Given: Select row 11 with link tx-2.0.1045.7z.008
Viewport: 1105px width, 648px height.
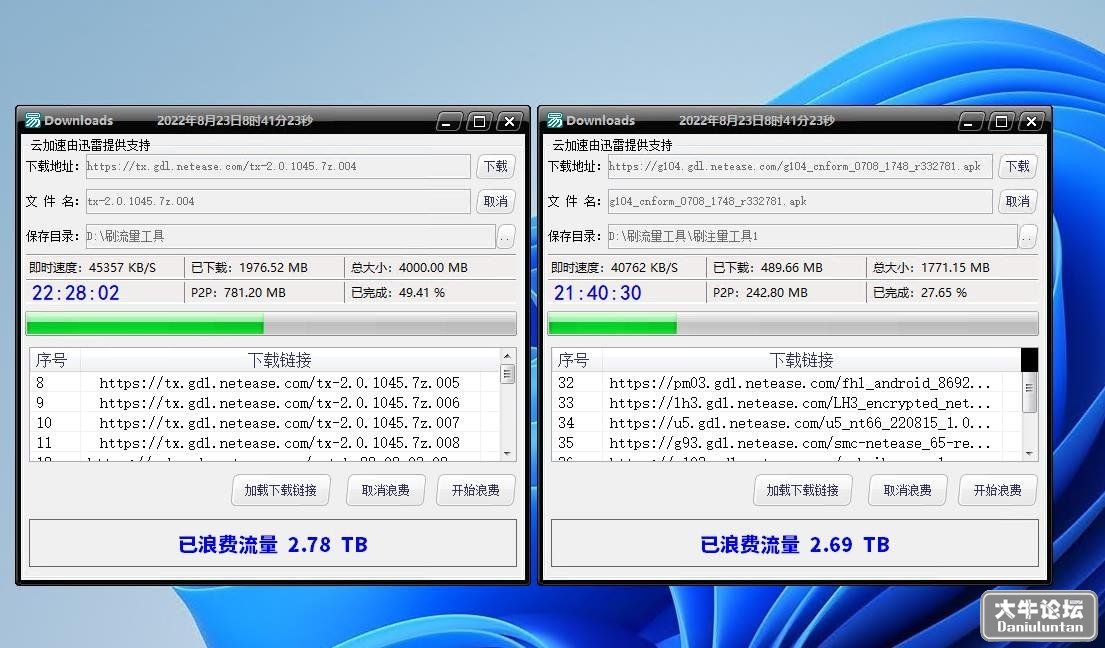Looking at the screenshot, I should pos(265,442).
